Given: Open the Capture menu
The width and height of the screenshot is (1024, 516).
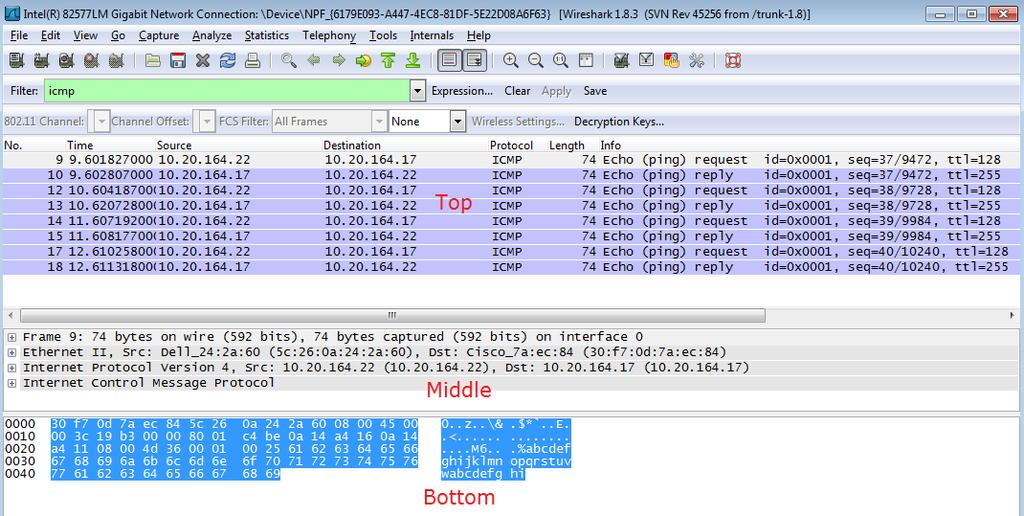Looking at the screenshot, I should pos(159,35).
